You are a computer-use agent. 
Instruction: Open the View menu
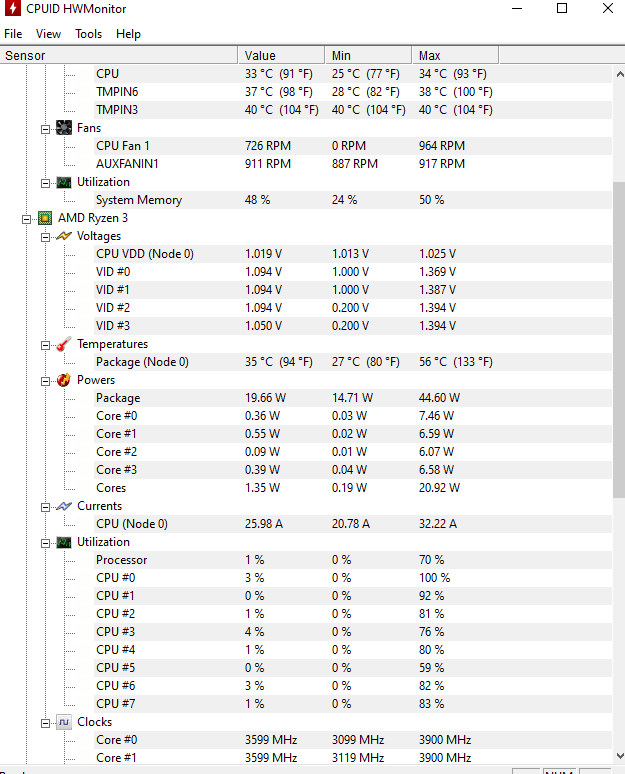click(48, 34)
